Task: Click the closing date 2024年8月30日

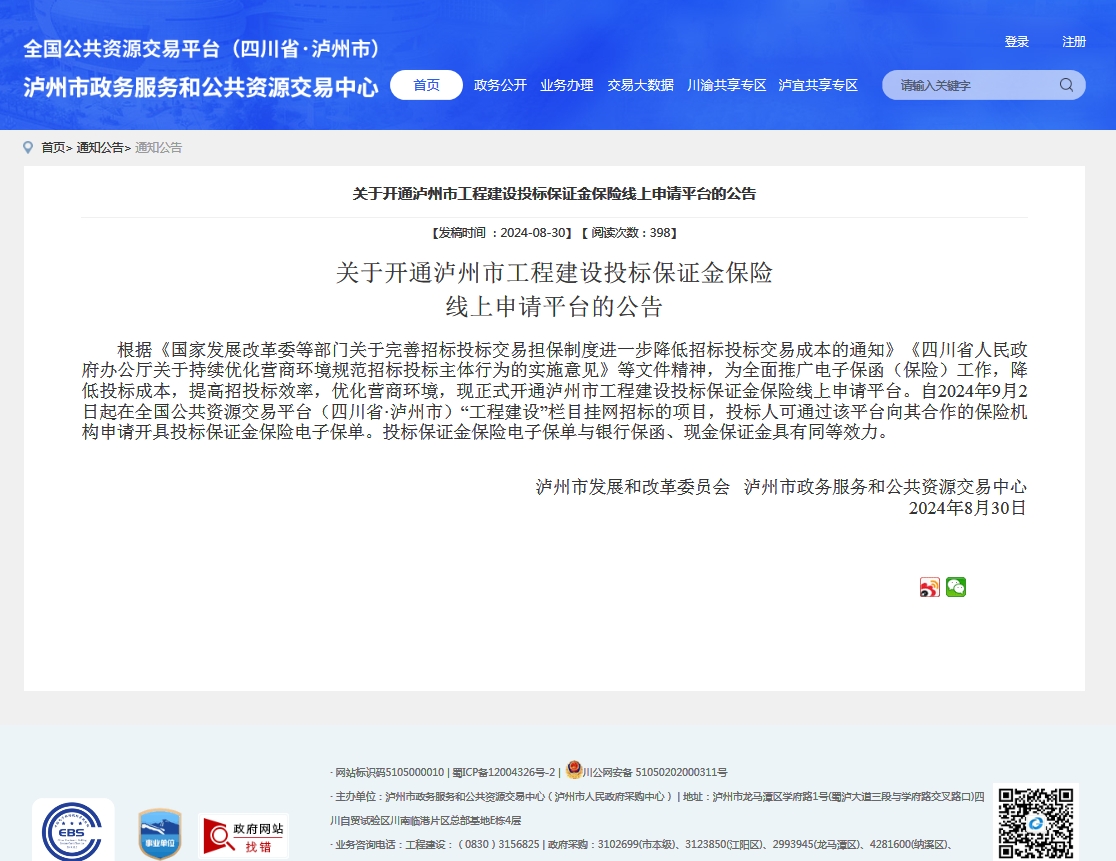Action: [x=967, y=508]
